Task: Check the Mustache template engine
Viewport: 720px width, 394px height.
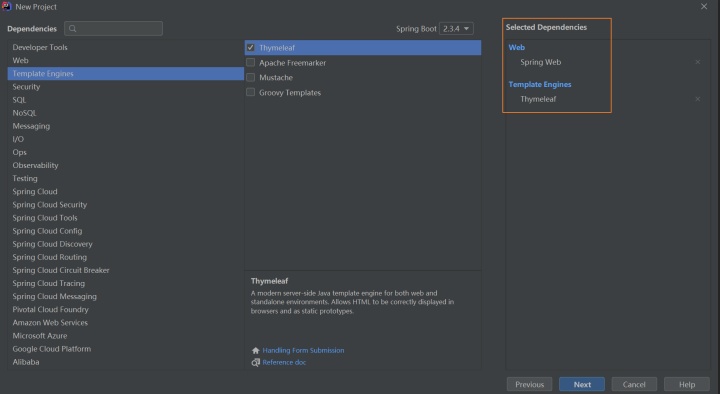Action: click(251, 77)
